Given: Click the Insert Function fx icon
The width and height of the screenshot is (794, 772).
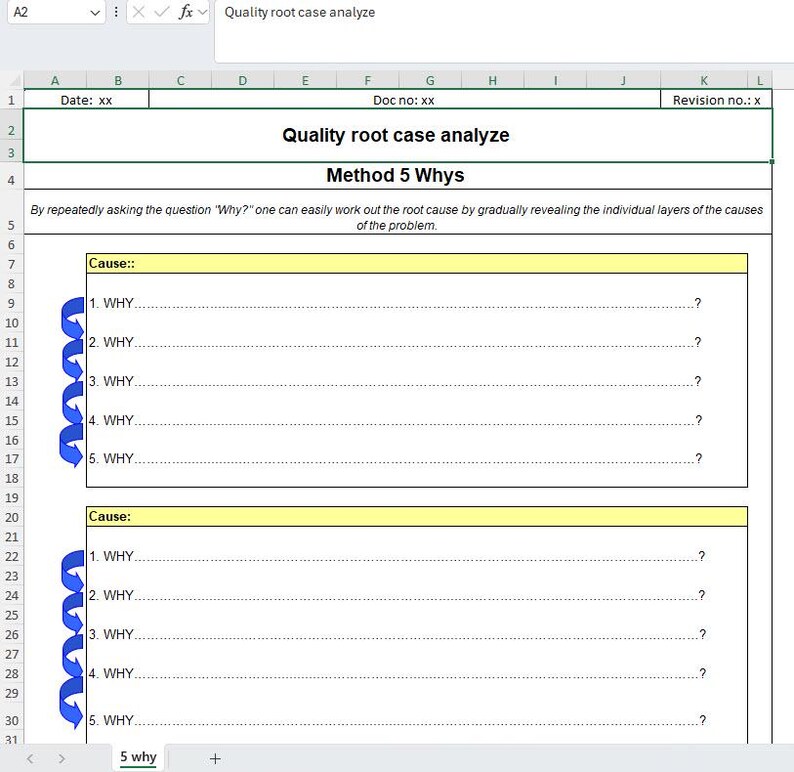Looking at the screenshot, I should pyautogui.click(x=186, y=12).
